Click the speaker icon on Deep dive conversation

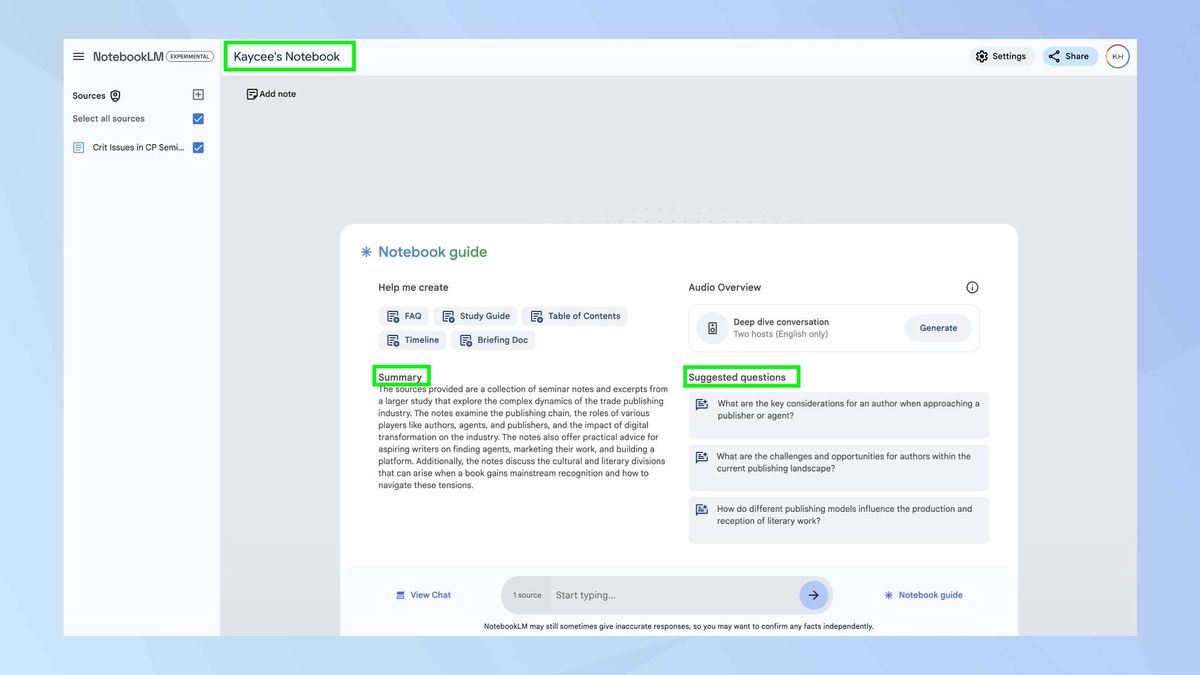[712, 327]
